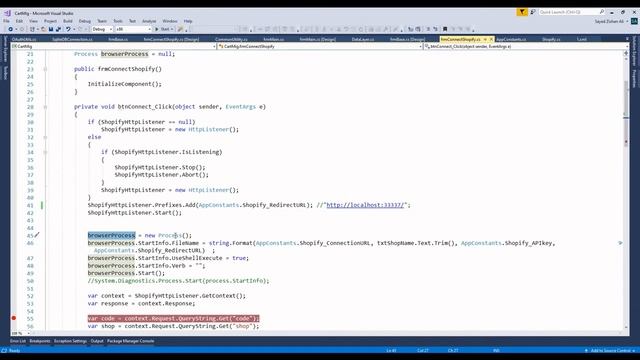
Task: Switch to the AppConstants.cs tab
Action: (x=511, y=39)
